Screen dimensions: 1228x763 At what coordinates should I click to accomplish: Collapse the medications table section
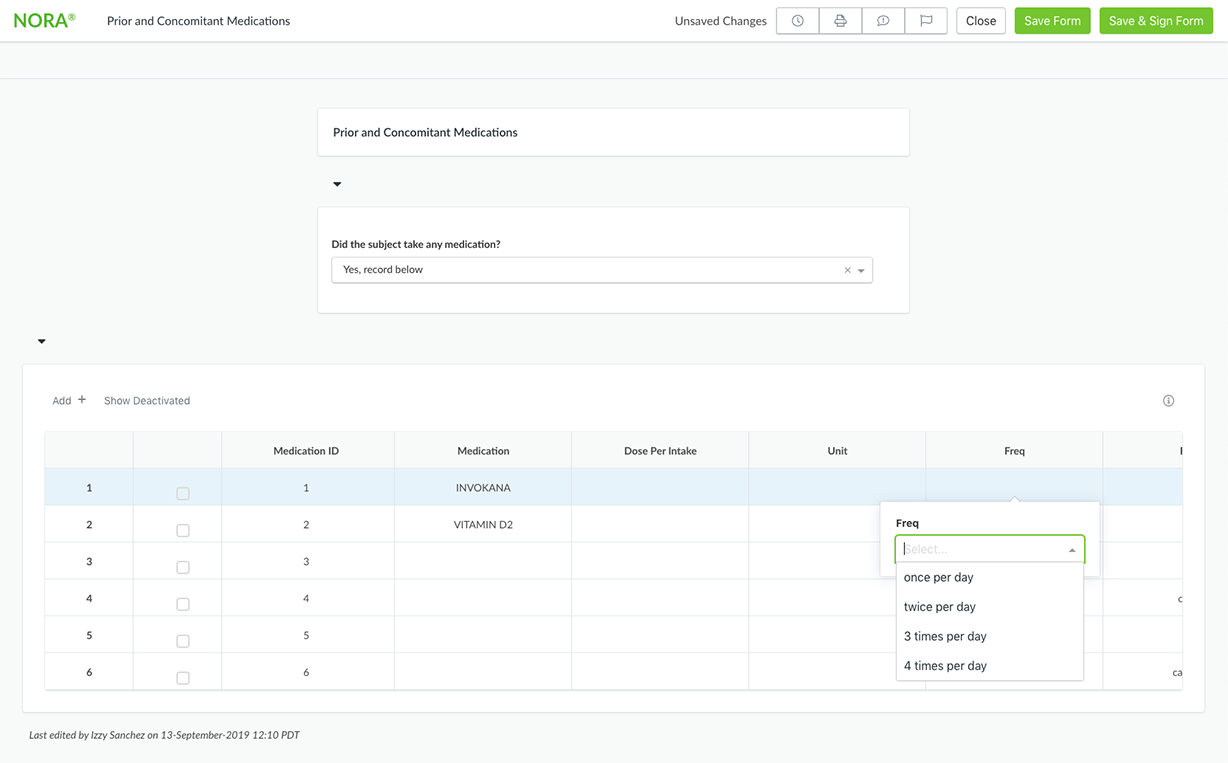(x=42, y=342)
